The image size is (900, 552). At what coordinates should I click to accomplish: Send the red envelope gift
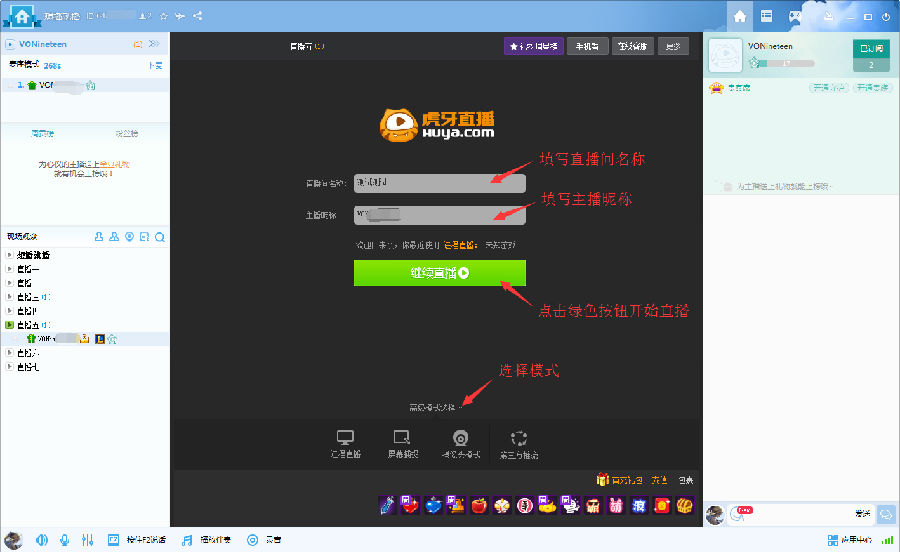662,506
